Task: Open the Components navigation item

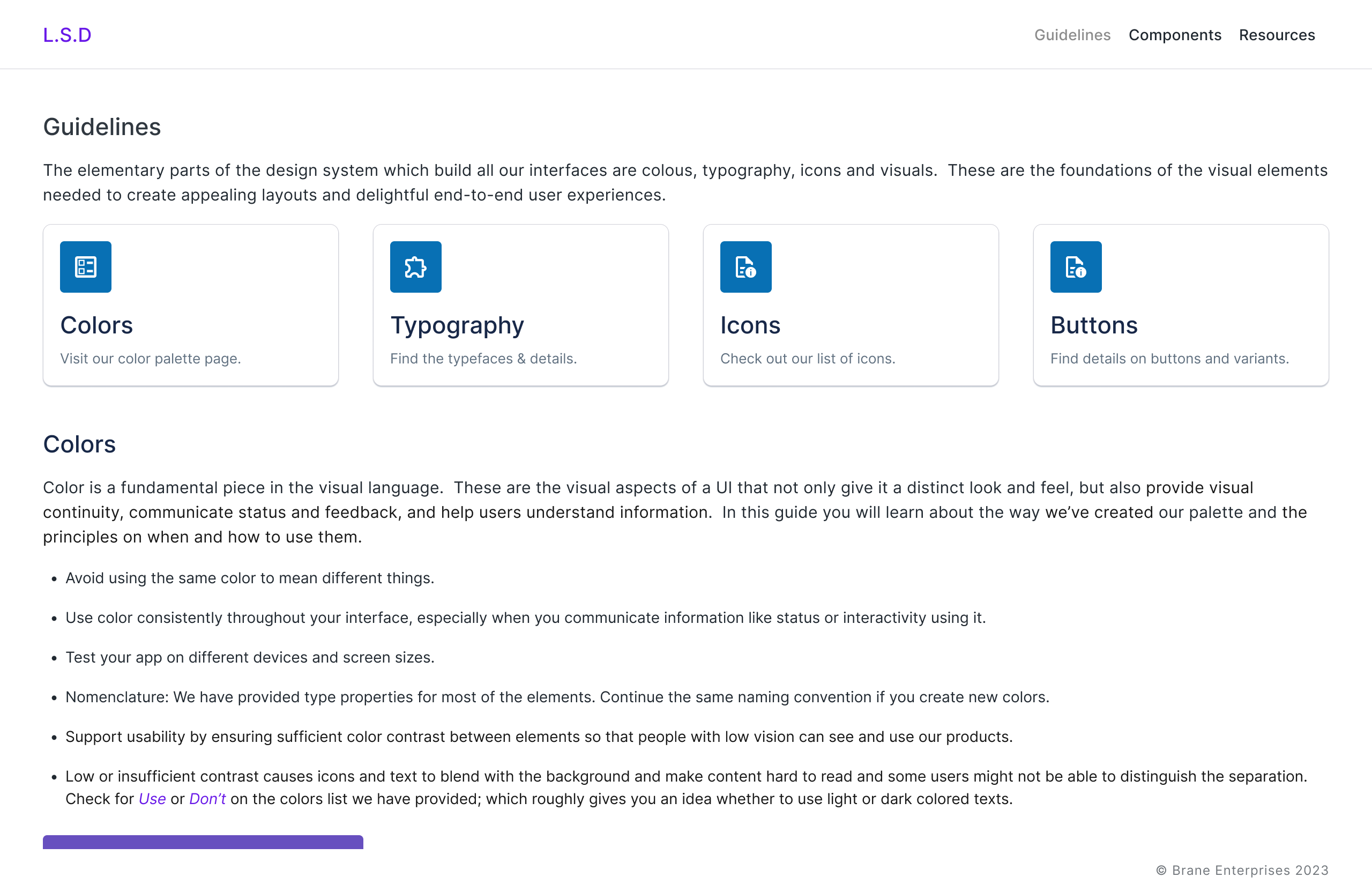Action: click(1174, 35)
